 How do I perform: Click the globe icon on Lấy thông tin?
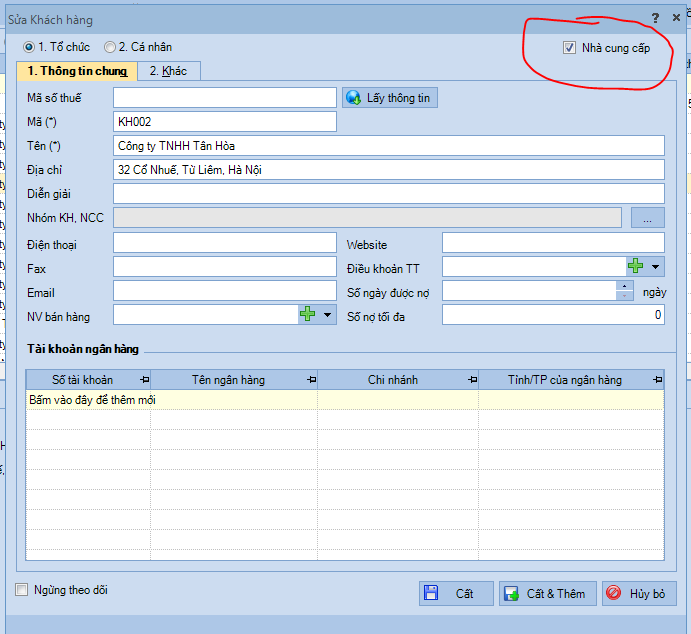tap(353, 98)
